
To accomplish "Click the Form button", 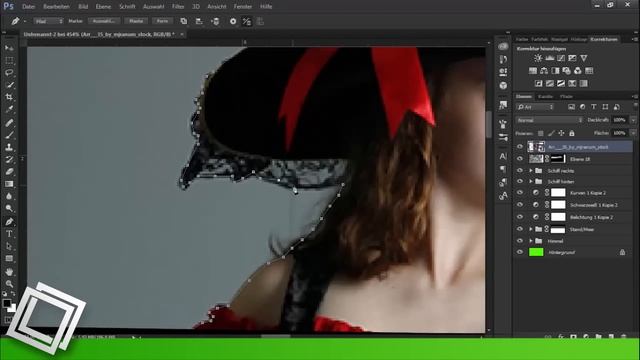I will pos(162,21).
